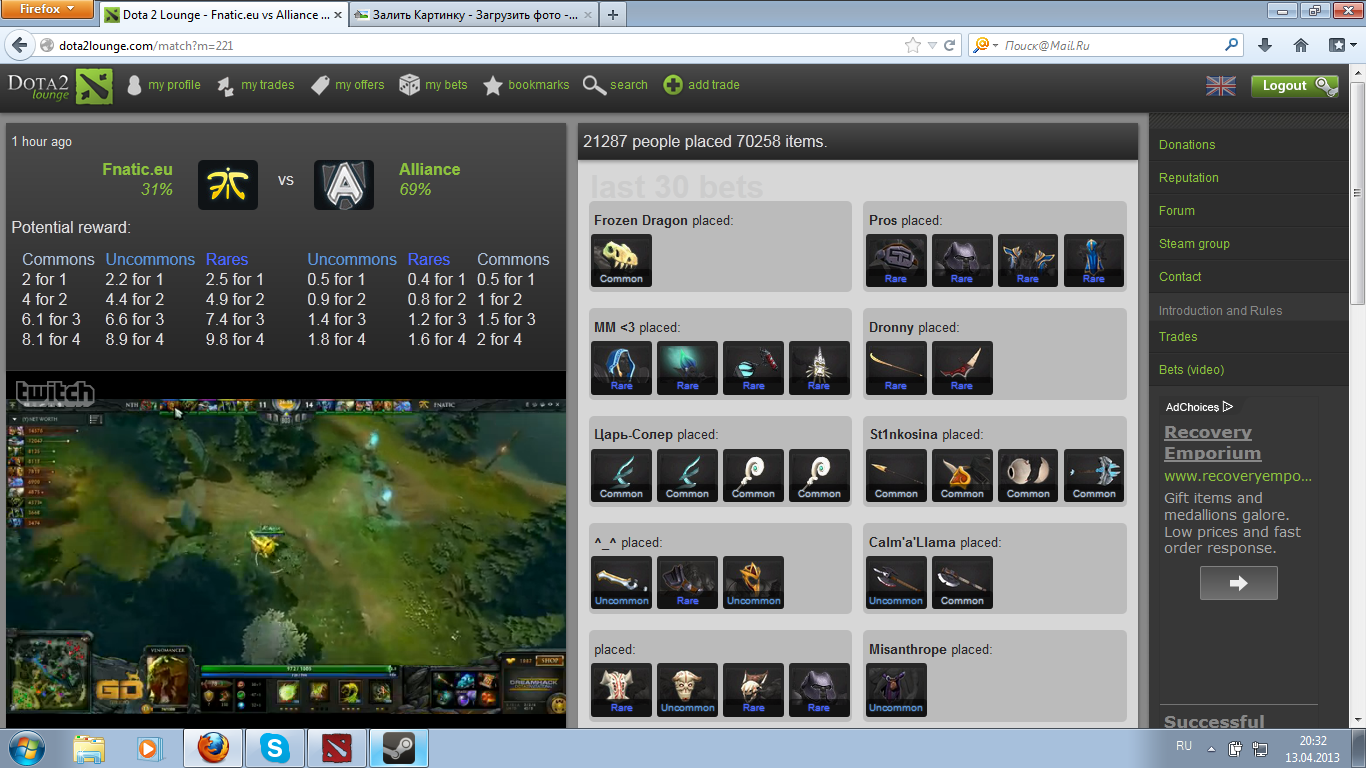Screen dimensions: 1366x768
Task: Open a new browser tab
Action: pos(613,15)
